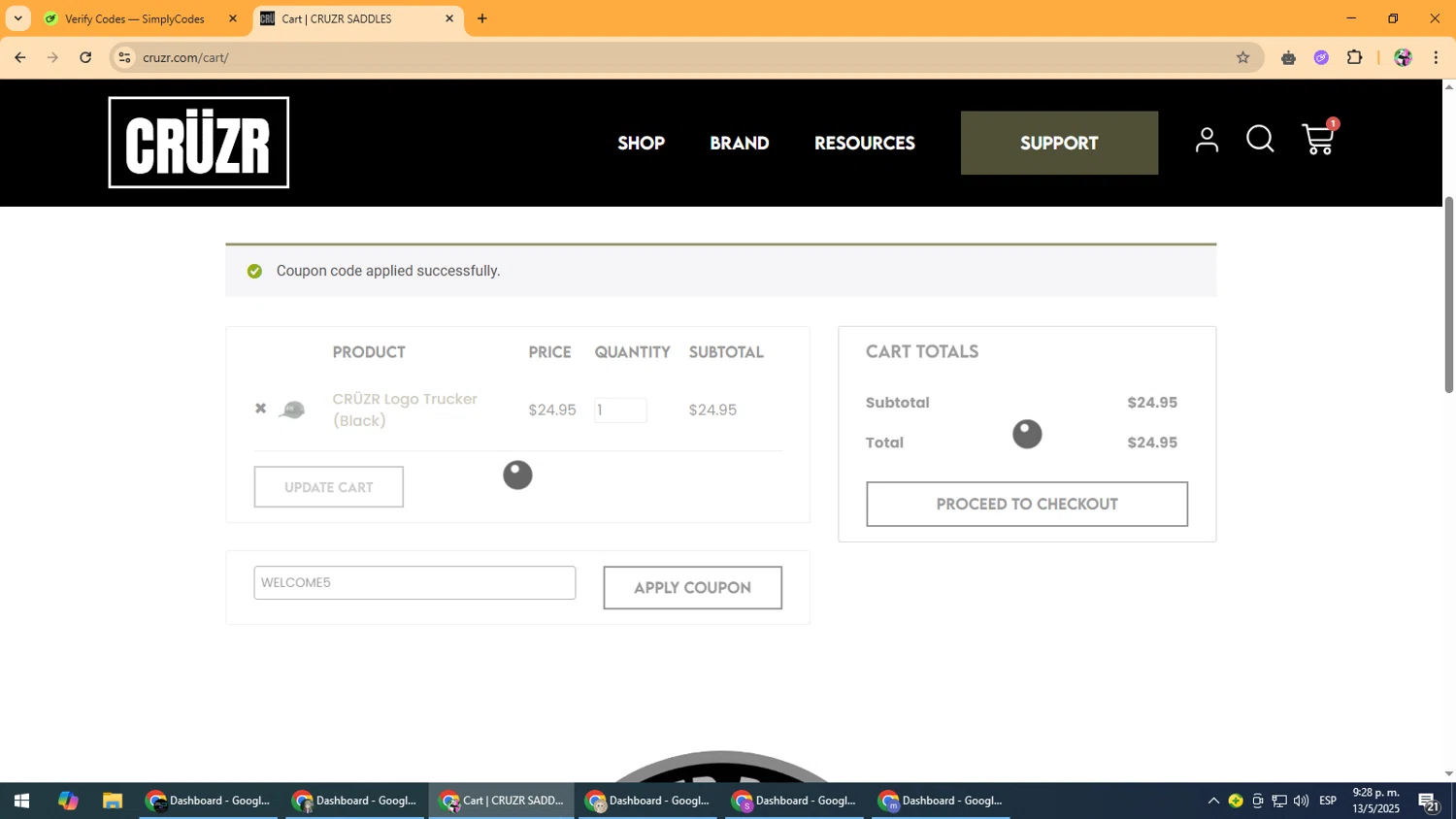Open the RESOURCES menu
The width and height of the screenshot is (1456, 819).
point(865,143)
